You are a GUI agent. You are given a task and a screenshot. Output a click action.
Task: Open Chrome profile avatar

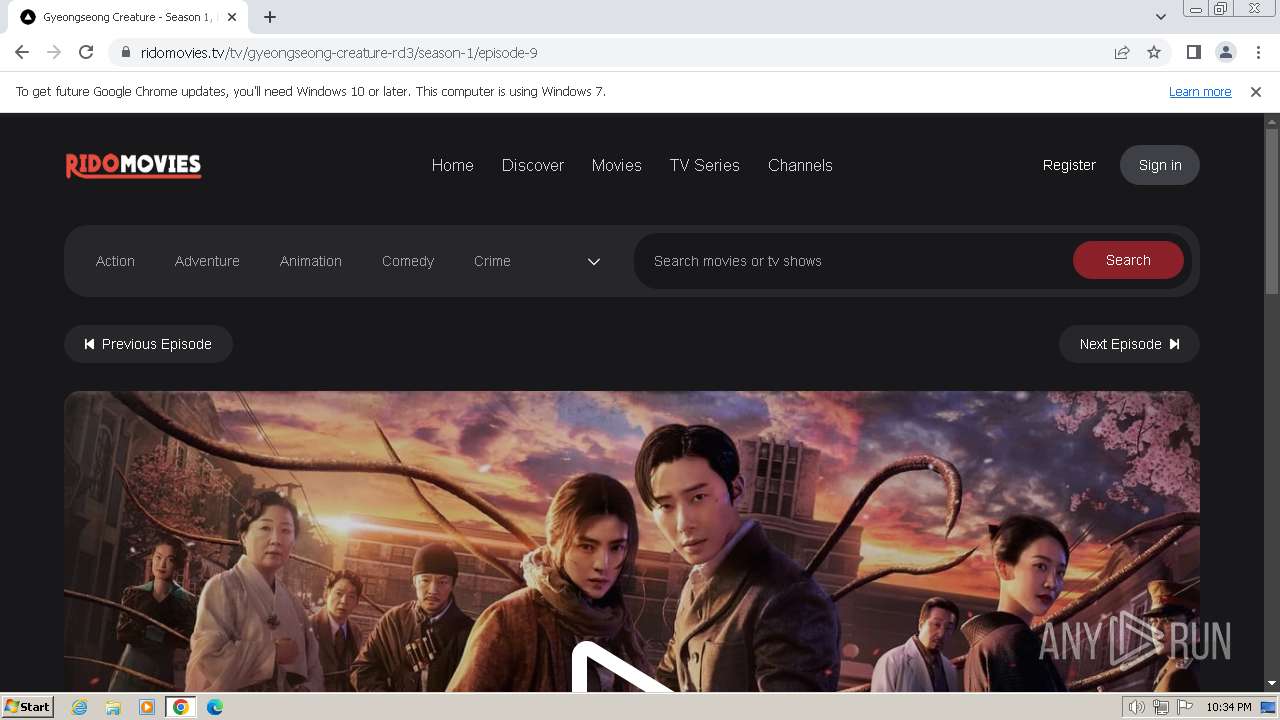[x=1225, y=52]
